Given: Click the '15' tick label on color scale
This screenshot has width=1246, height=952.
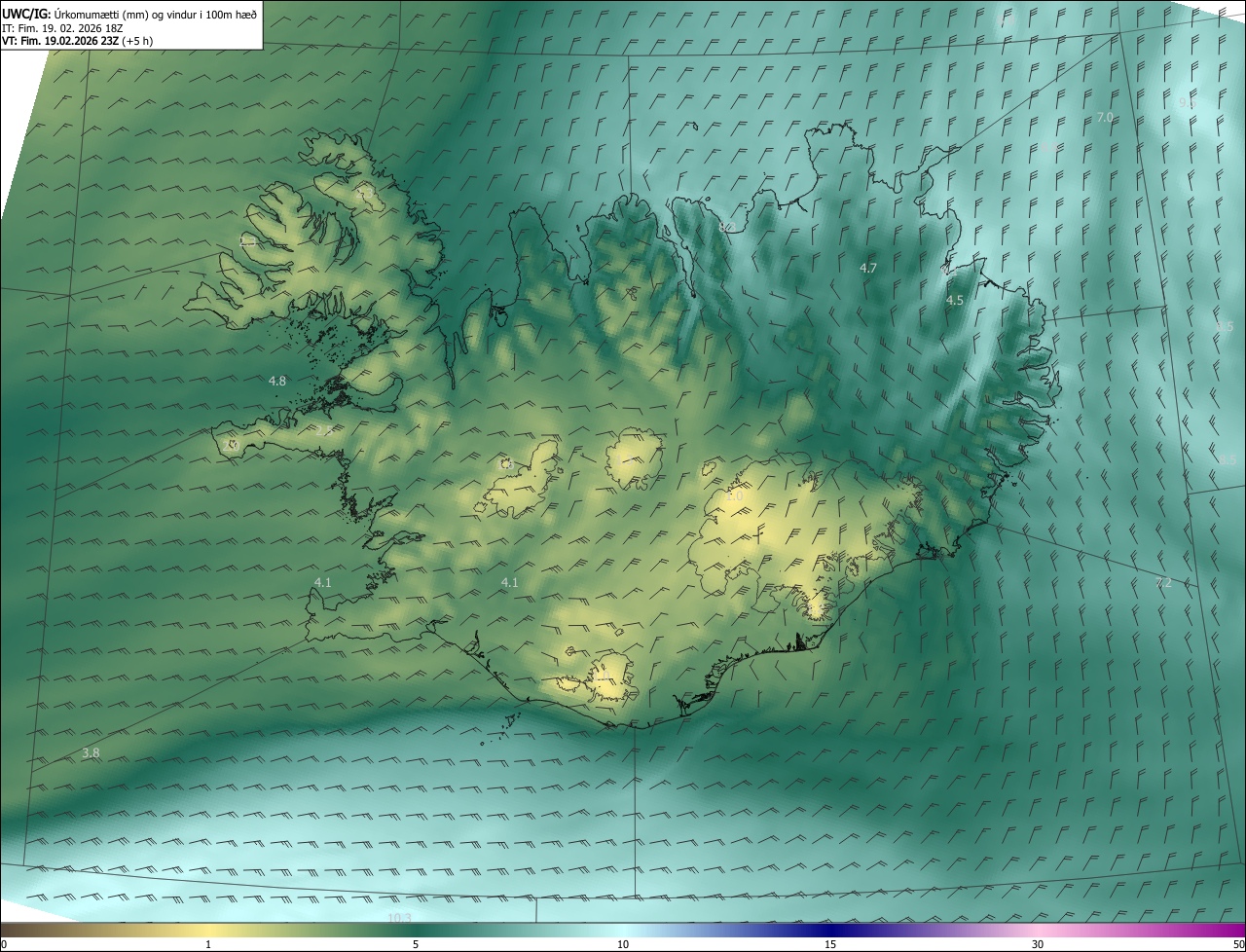Looking at the screenshot, I should (x=830, y=944).
